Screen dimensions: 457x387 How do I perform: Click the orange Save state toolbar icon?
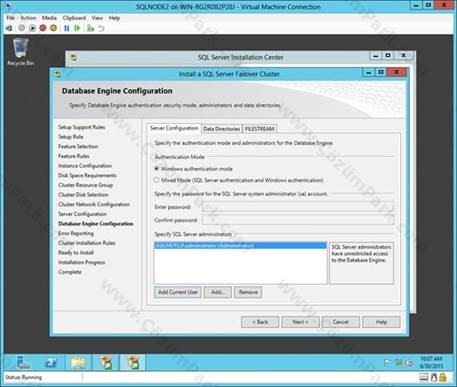pyautogui.click(x=53, y=28)
